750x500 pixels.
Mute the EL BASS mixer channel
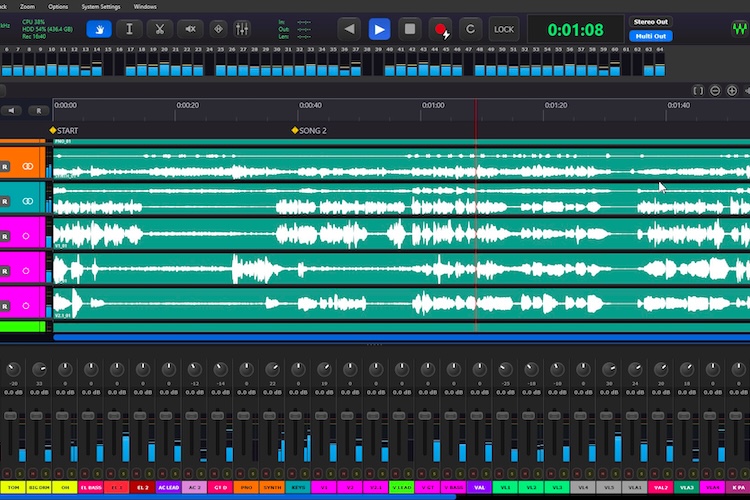[84, 473]
